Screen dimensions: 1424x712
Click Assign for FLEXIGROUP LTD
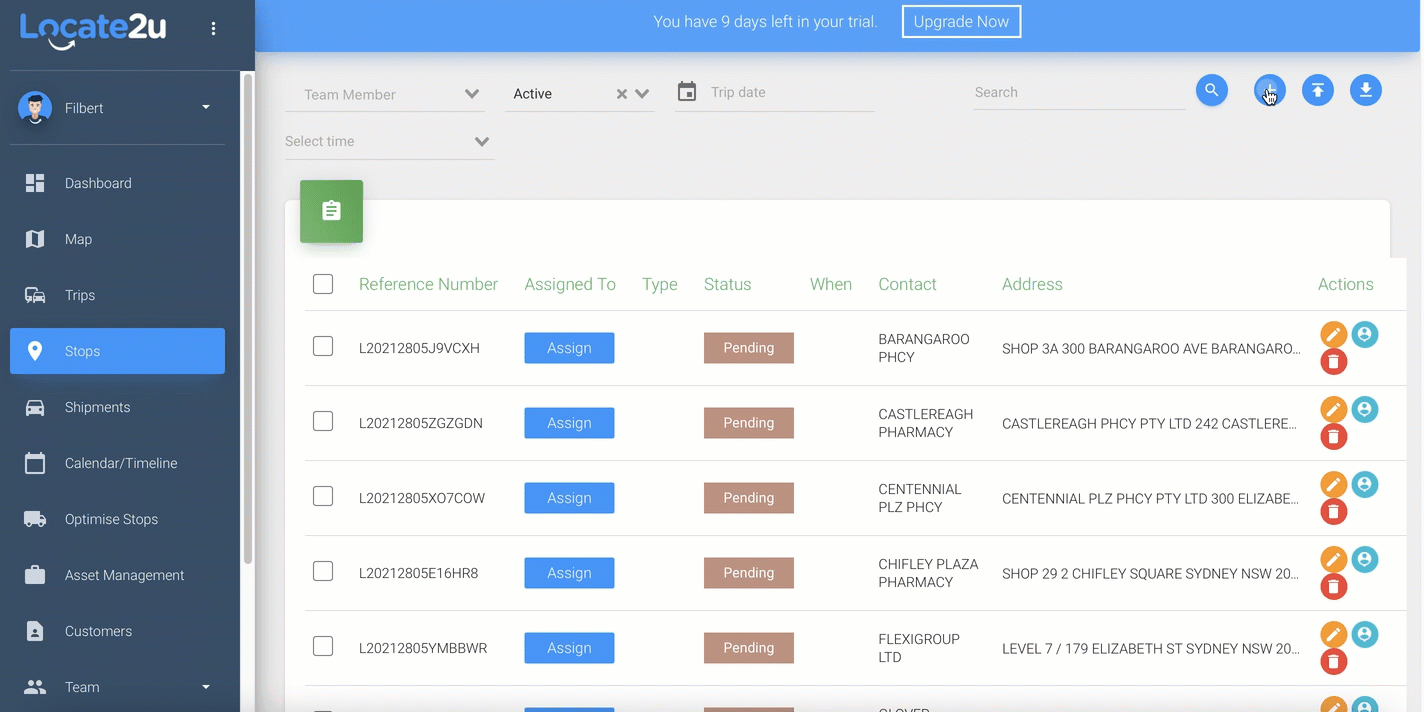(569, 648)
